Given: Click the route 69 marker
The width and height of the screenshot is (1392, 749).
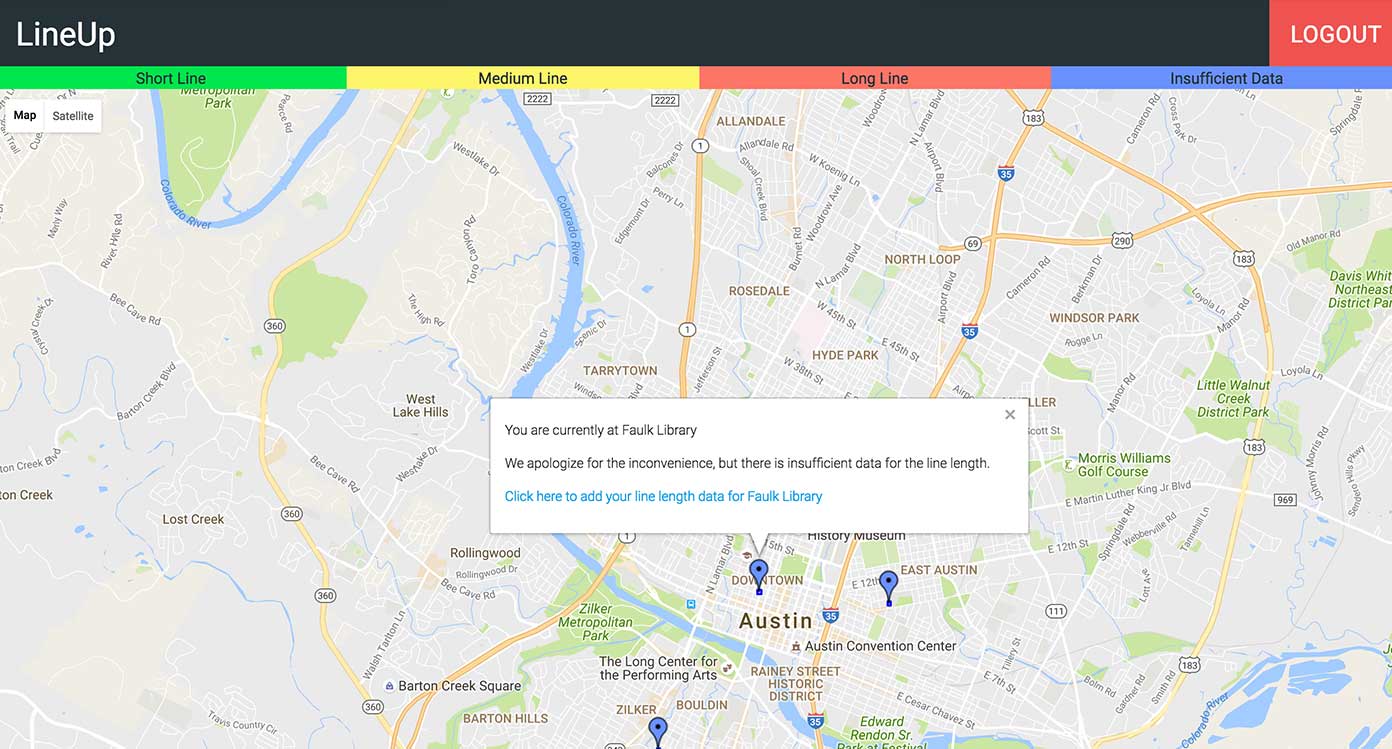Looking at the screenshot, I should tap(973, 244).
